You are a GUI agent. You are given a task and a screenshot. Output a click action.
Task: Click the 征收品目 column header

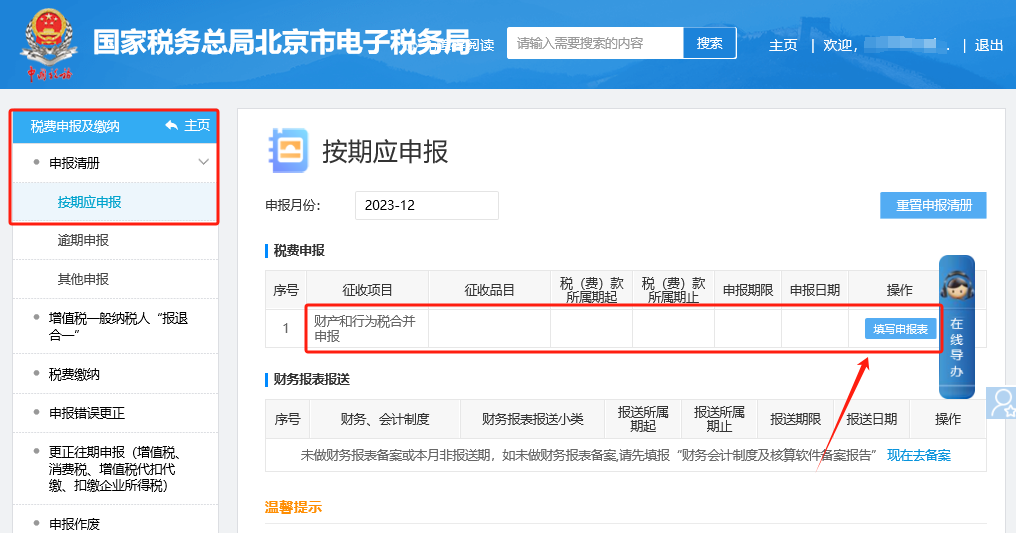pos(489,290)
